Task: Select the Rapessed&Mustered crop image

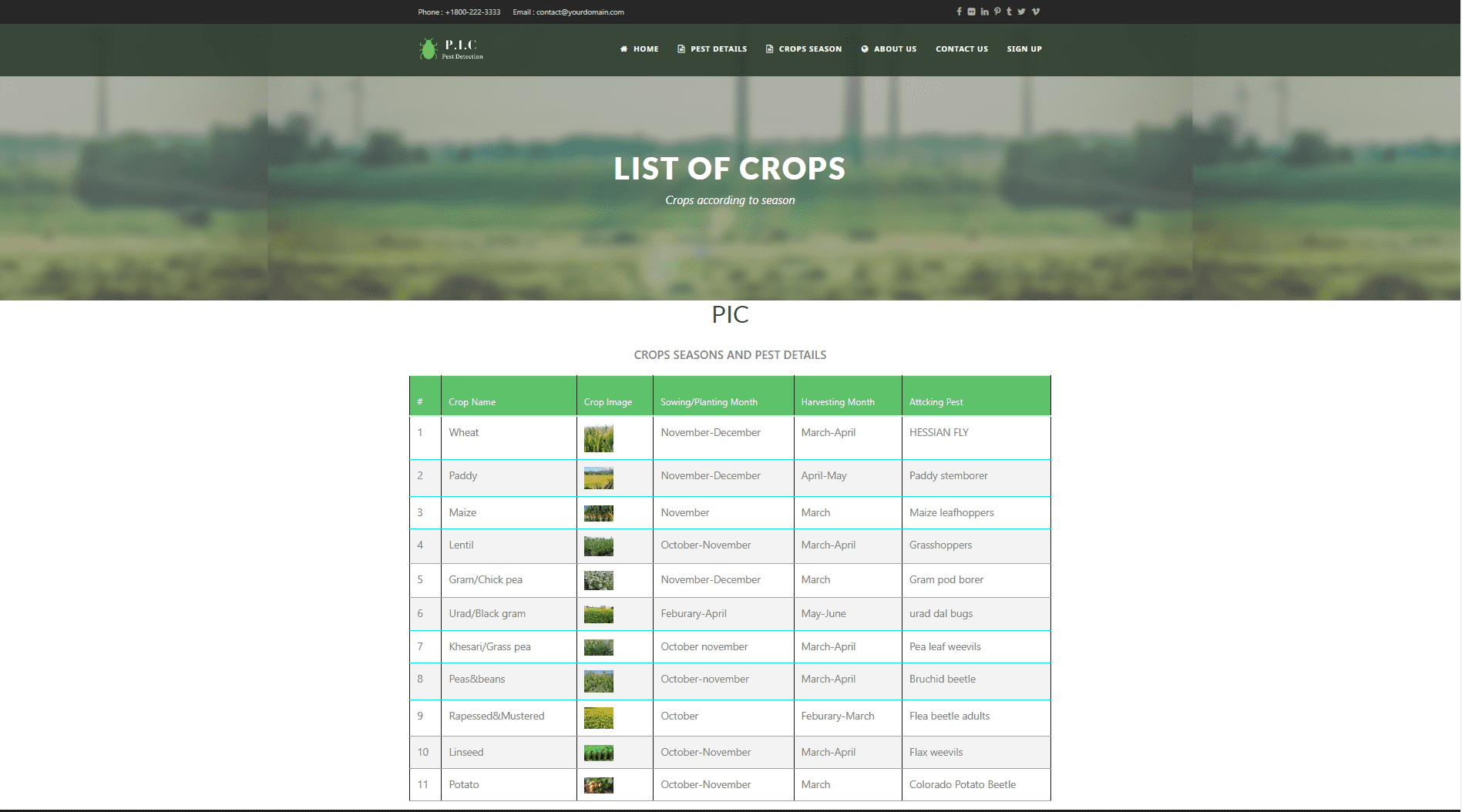Action: tap(598, 718)
